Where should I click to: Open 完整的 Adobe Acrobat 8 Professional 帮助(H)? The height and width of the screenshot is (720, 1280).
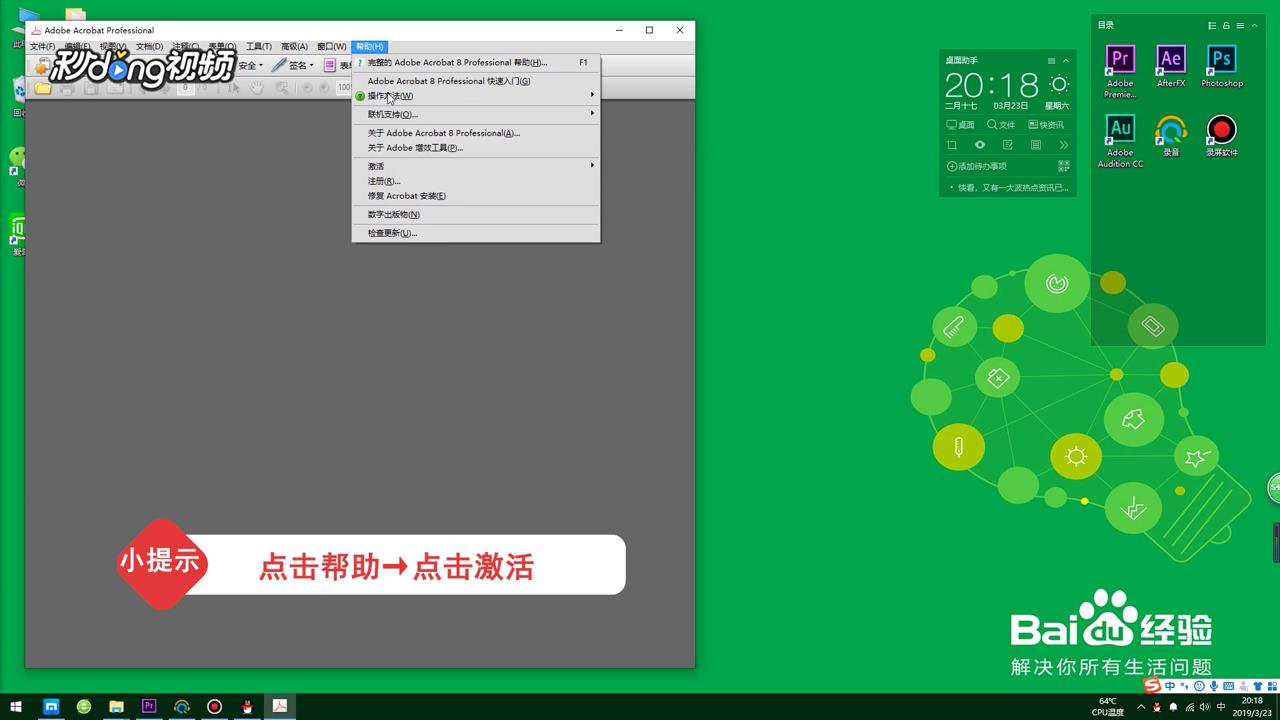476,62
